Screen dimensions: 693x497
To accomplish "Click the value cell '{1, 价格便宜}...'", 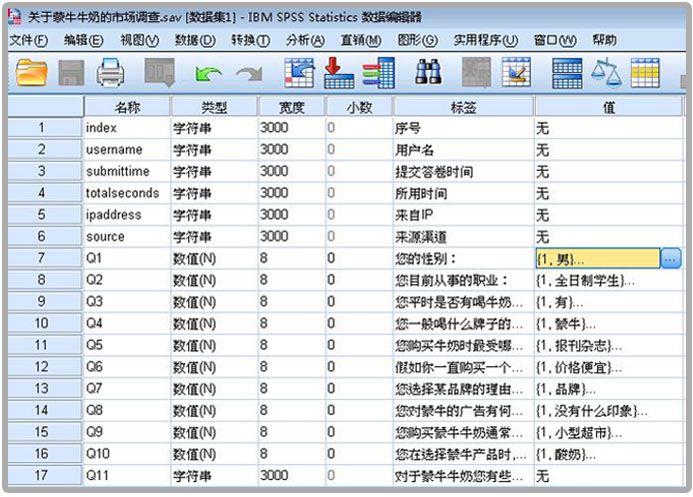I will 609,367.
